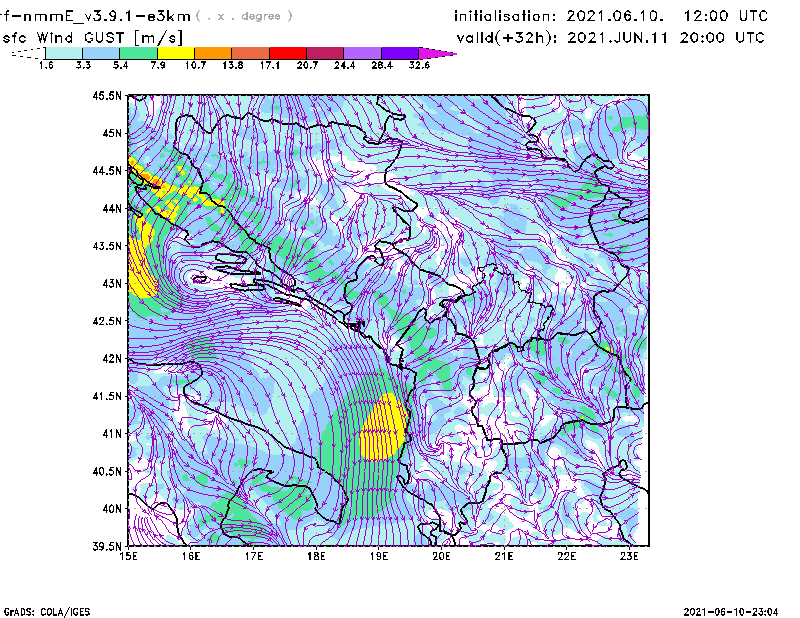800x618 pixels.
Task: Click the violet legend swatch before 32.6
Action: pos(400,53)
